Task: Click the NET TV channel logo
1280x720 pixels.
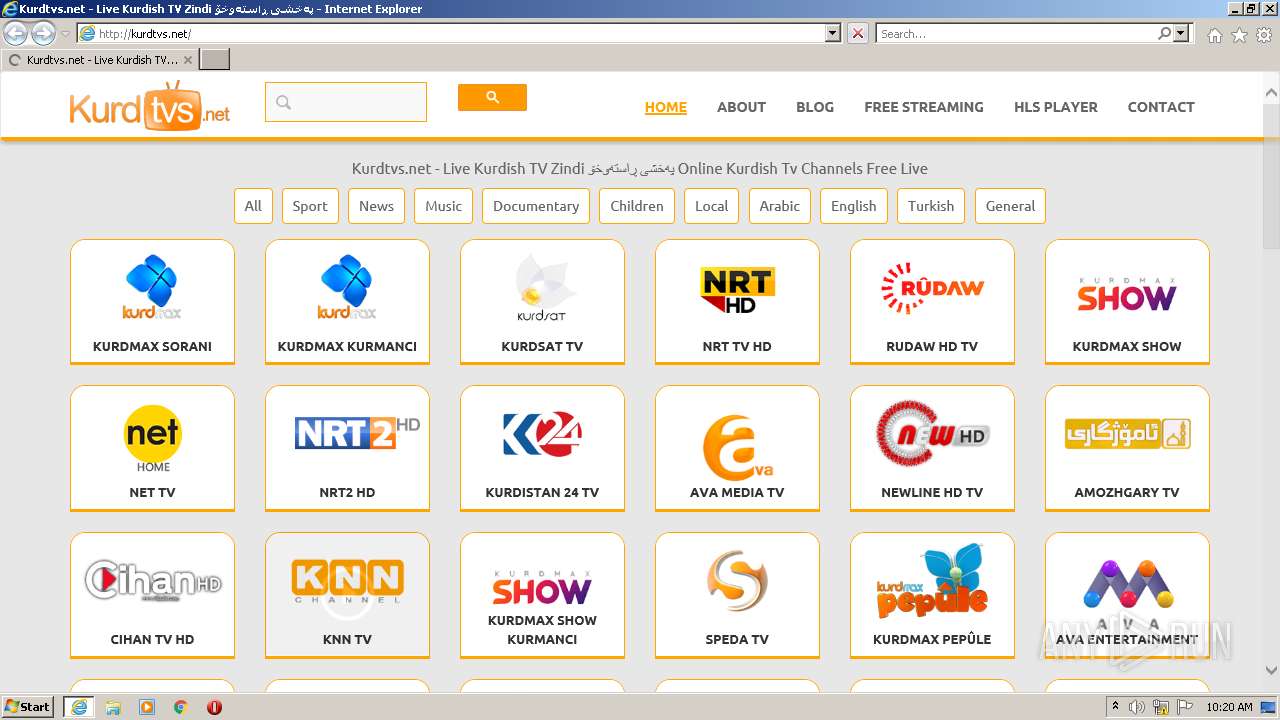Action: (152, 438)
